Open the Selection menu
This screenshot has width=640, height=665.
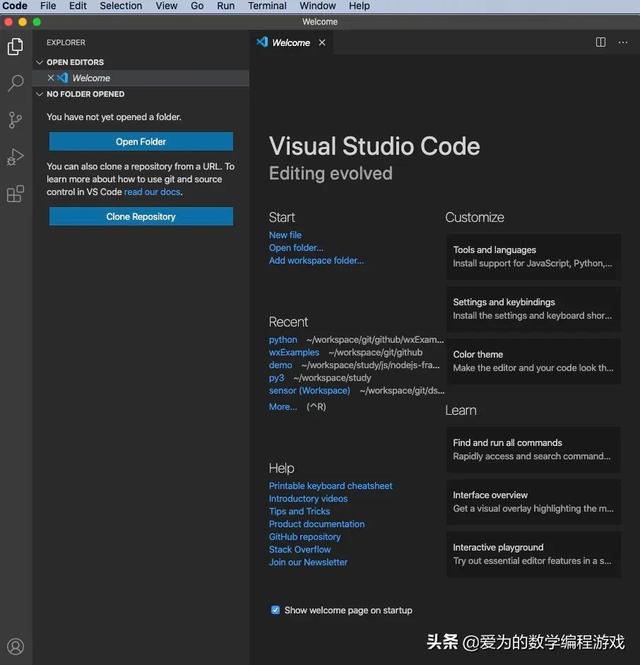[x=121, y=6]
